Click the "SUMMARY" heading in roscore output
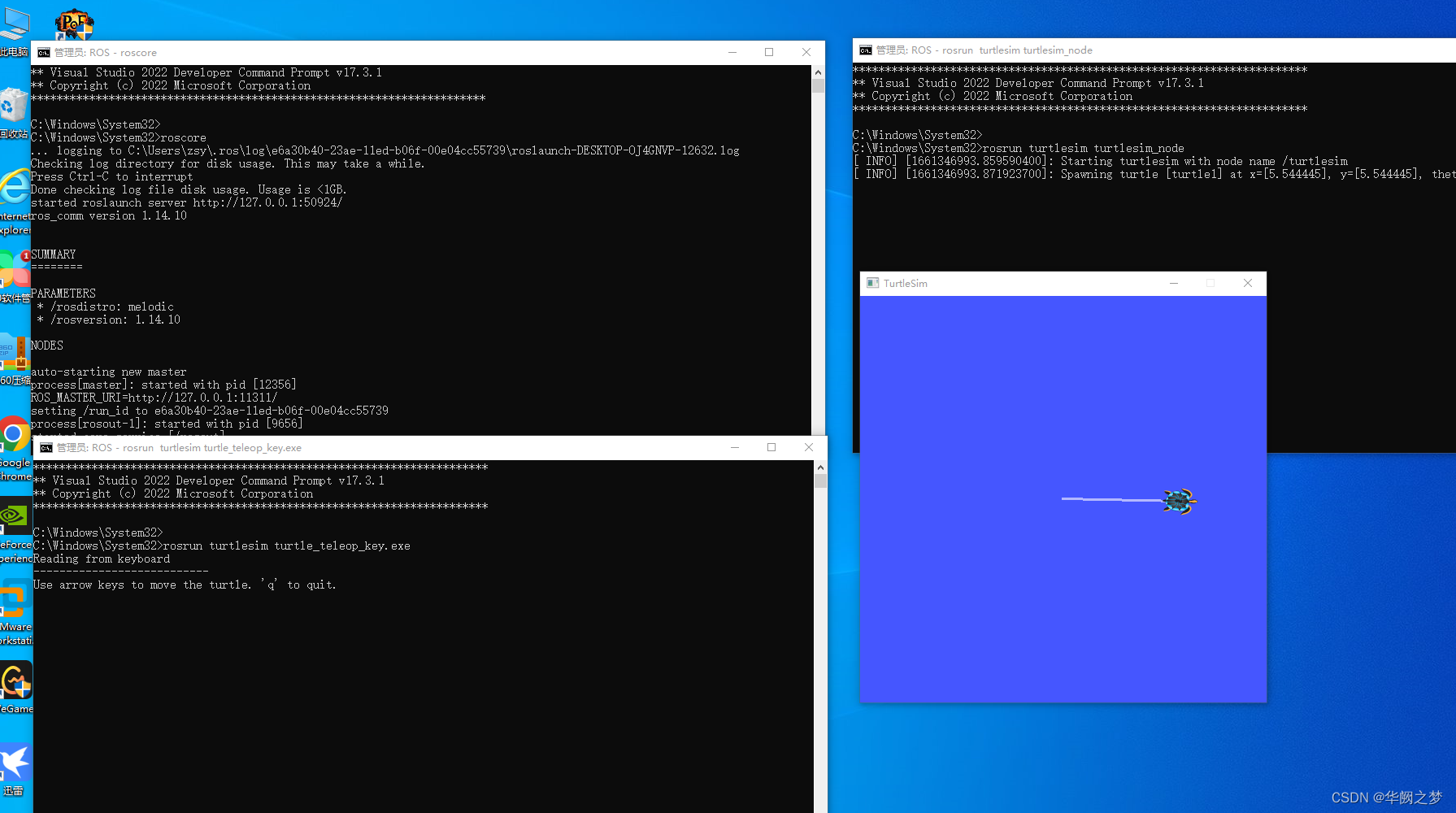This screenshot has width=1456, height=813. [54, 254]
